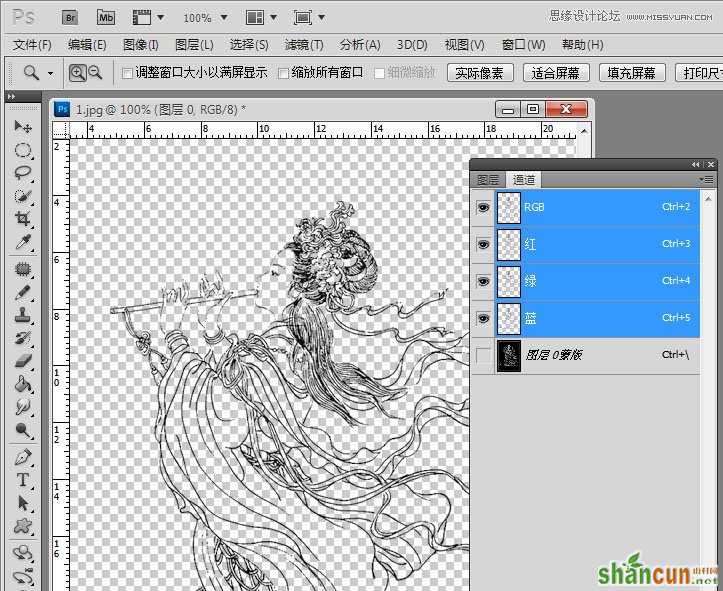Switch to the 图层 tab
The height and width of the screenshot is (591, 723).
(488, 179)
